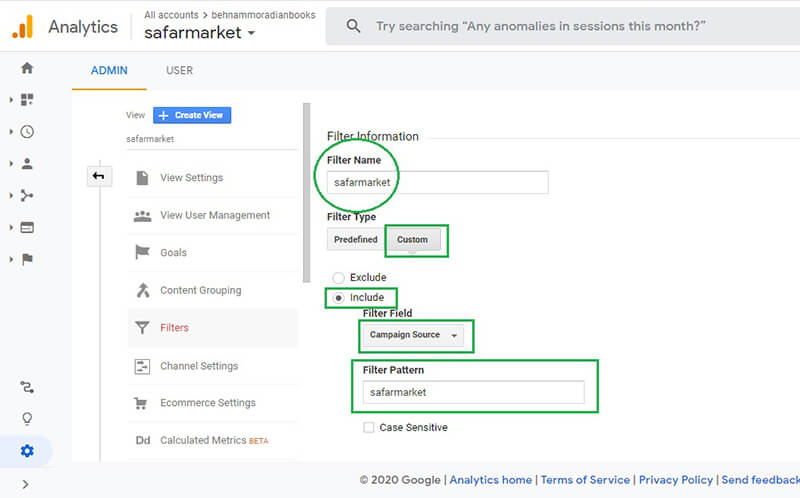This screenshot has height=498, width=800.
Task: Open View Settings in the view menu
Action: click(x=191, y=178)
